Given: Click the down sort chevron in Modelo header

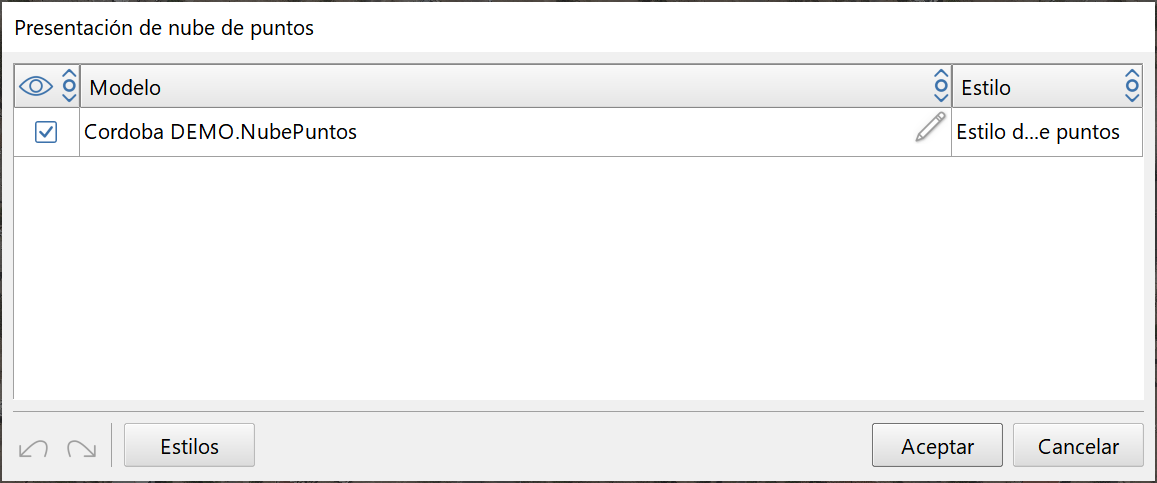Looking at the screenshot, I should click(x=940, y=97).
